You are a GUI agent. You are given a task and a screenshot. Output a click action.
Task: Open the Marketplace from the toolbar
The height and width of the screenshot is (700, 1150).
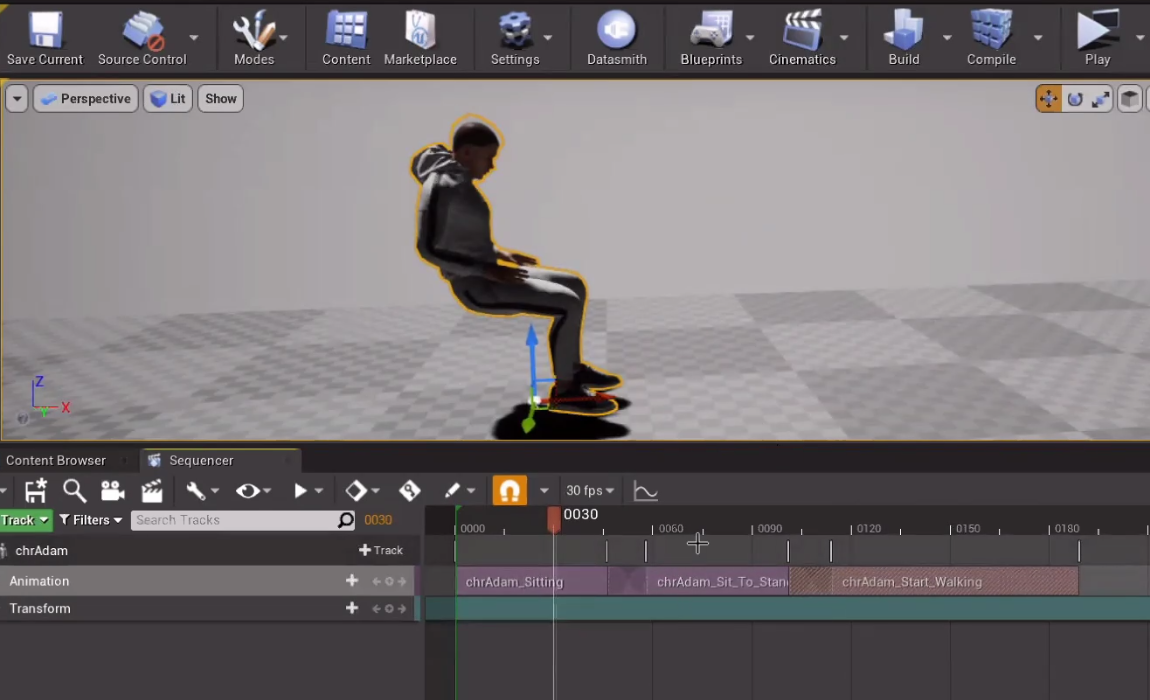(x=419, y=30)
